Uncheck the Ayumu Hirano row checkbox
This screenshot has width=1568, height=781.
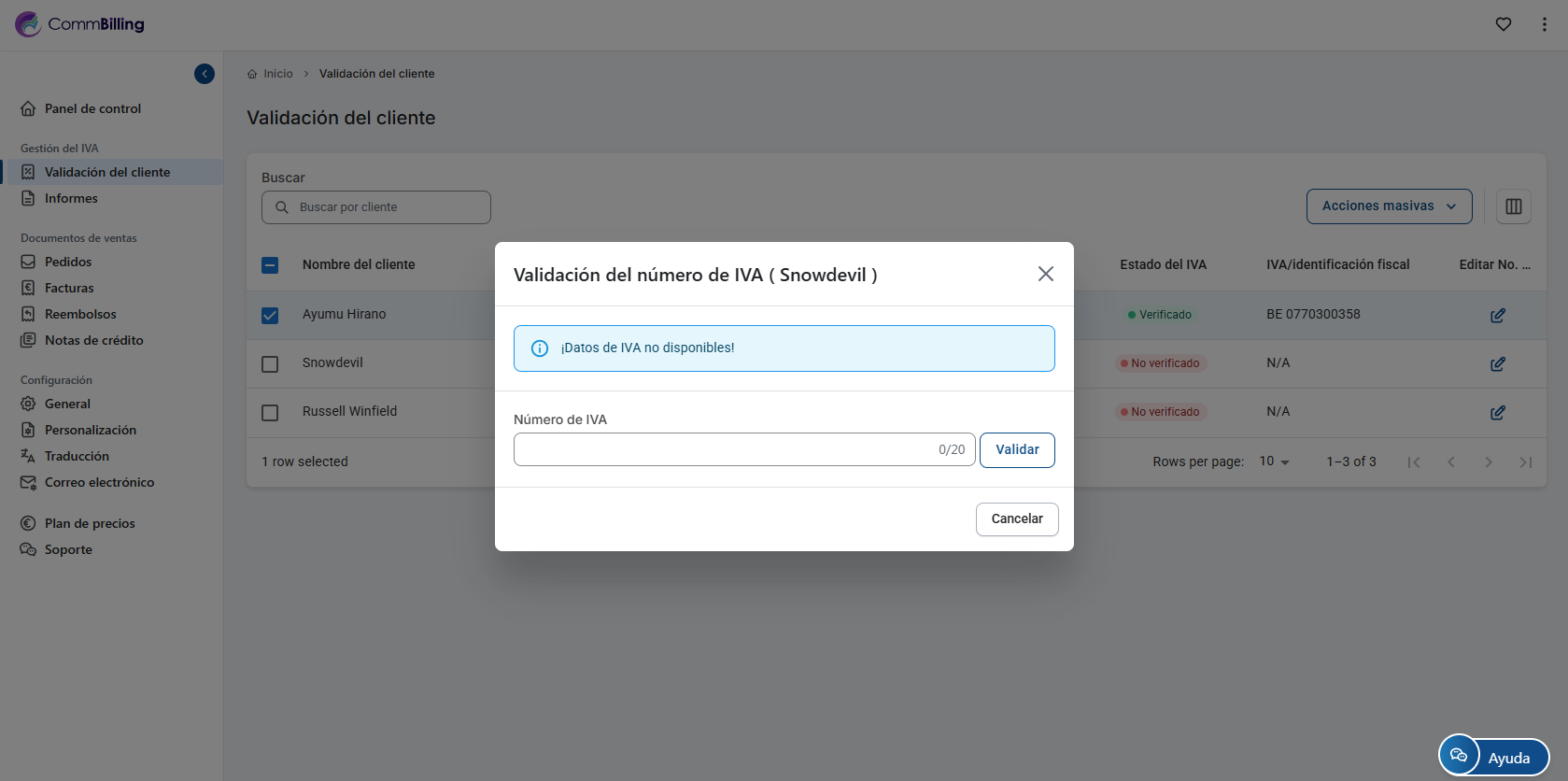[x=270, y=316]
